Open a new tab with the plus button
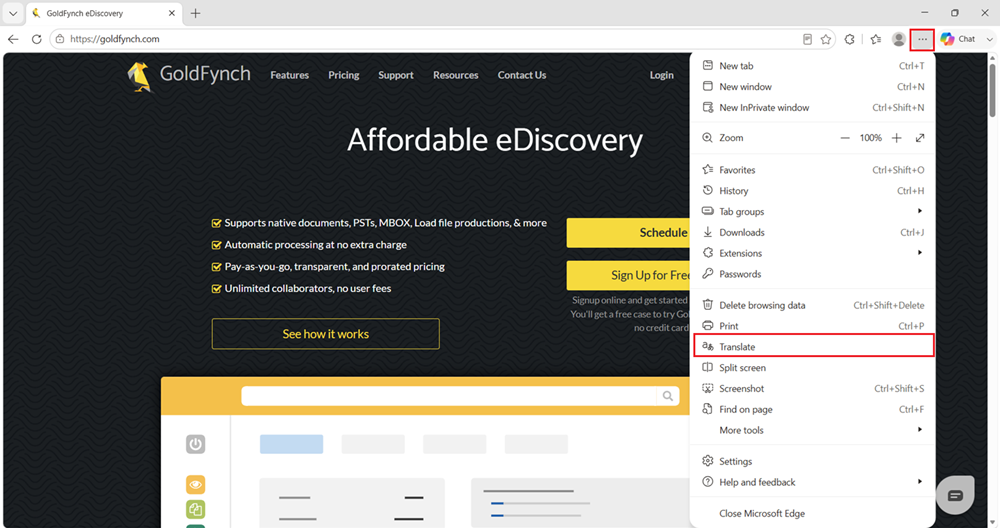 (x=195, y=13)
